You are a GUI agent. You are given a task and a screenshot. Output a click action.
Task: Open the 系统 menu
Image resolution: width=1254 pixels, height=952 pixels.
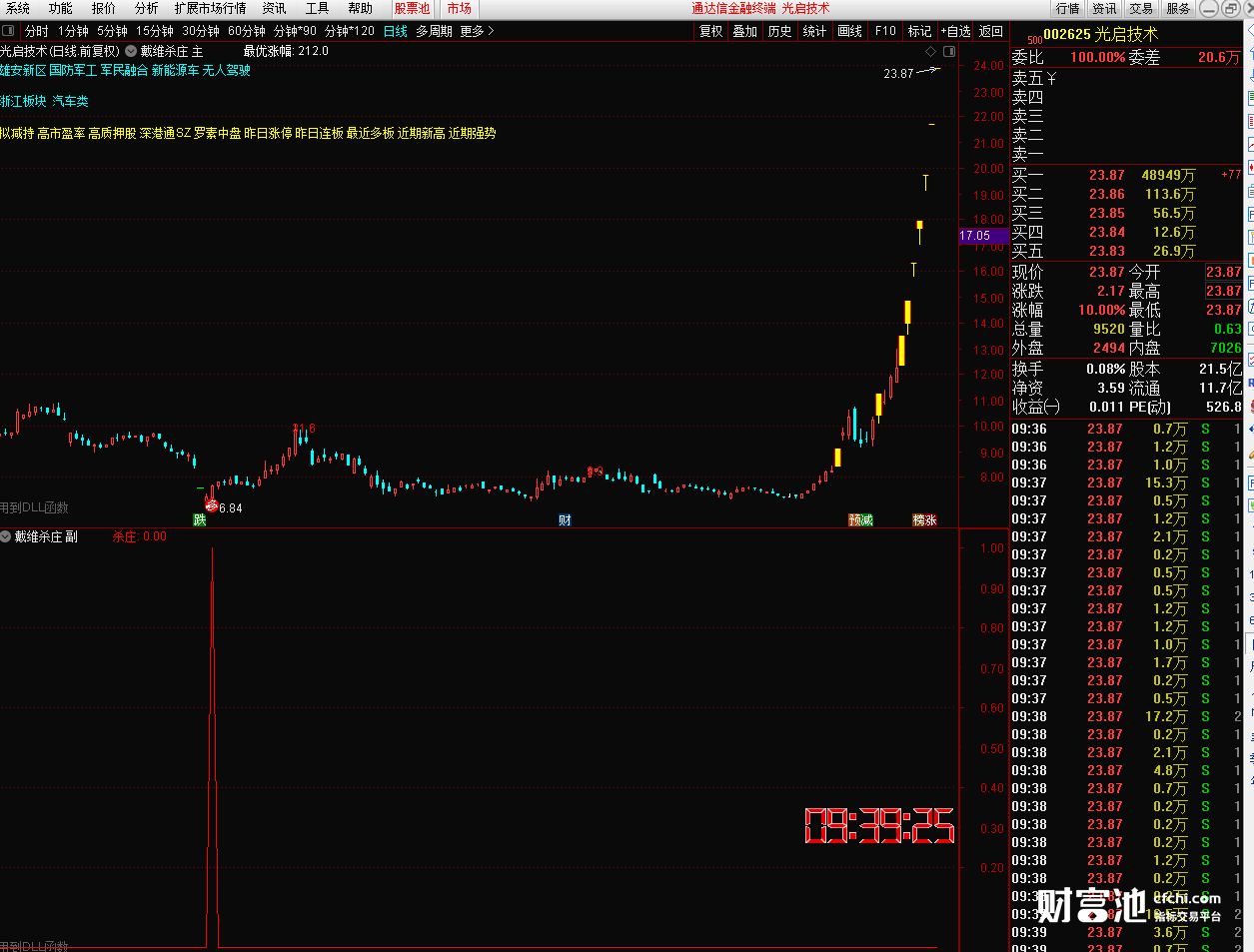[18, 8]
